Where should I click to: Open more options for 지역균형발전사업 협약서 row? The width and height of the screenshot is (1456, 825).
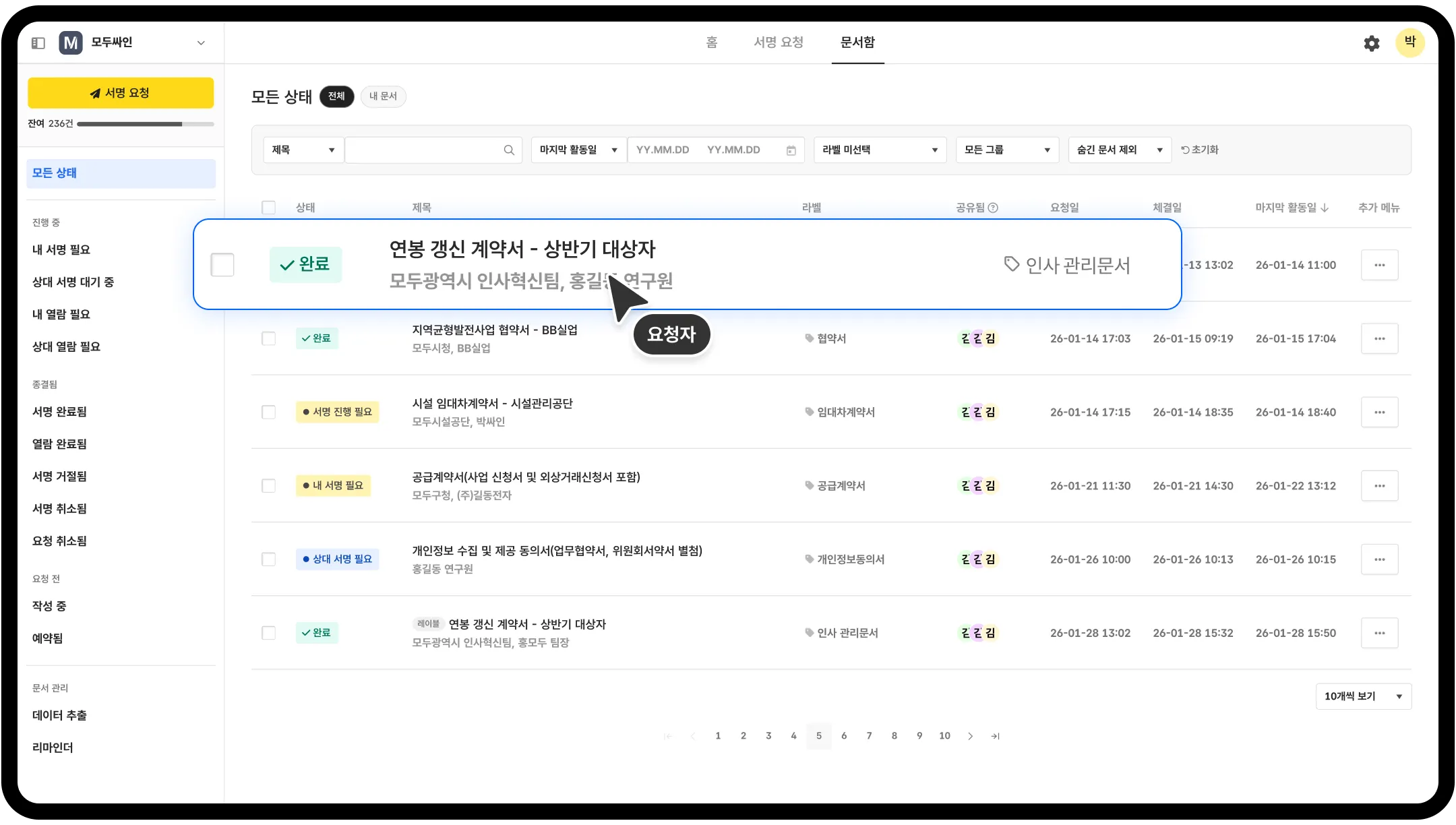[1379, 338]
